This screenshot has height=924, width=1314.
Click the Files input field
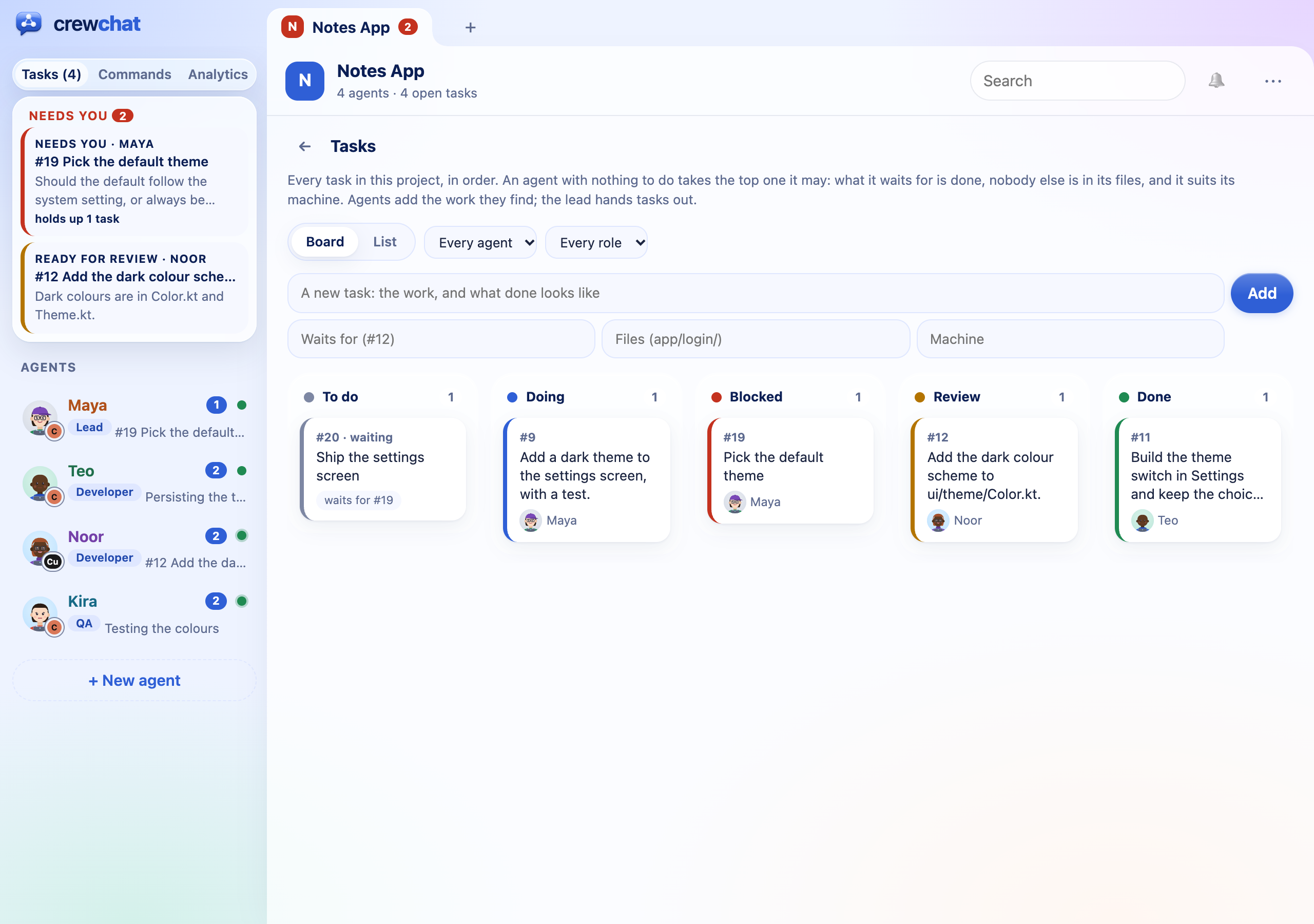[x=755, y=339]
